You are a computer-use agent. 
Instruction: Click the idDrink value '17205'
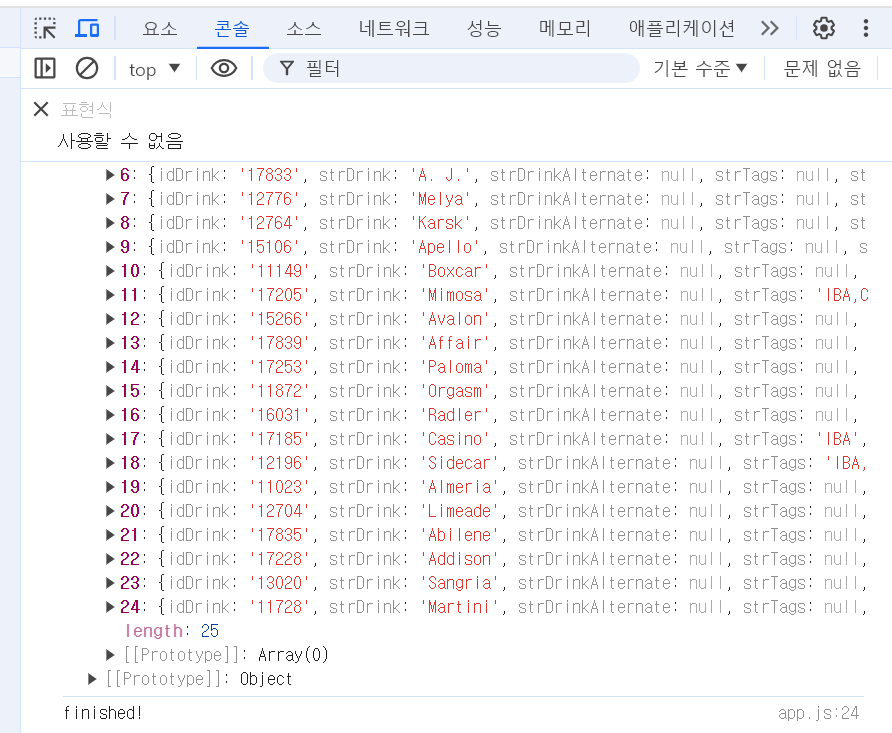click(x=279, y=295)
